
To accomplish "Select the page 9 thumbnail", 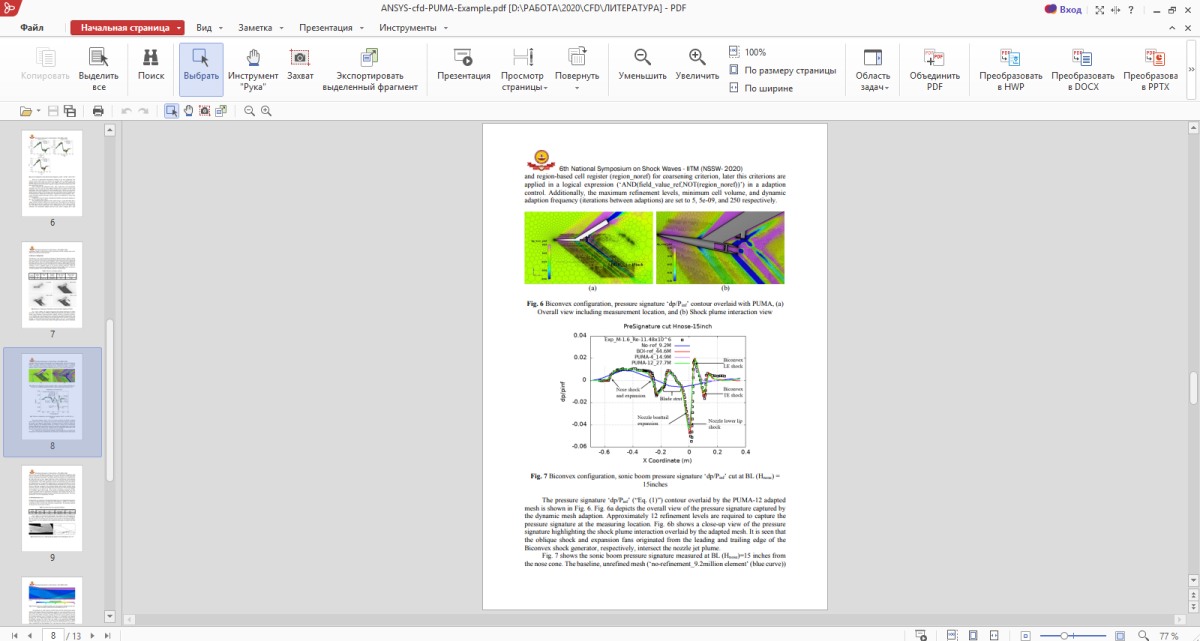I will (x=52, y=508).
